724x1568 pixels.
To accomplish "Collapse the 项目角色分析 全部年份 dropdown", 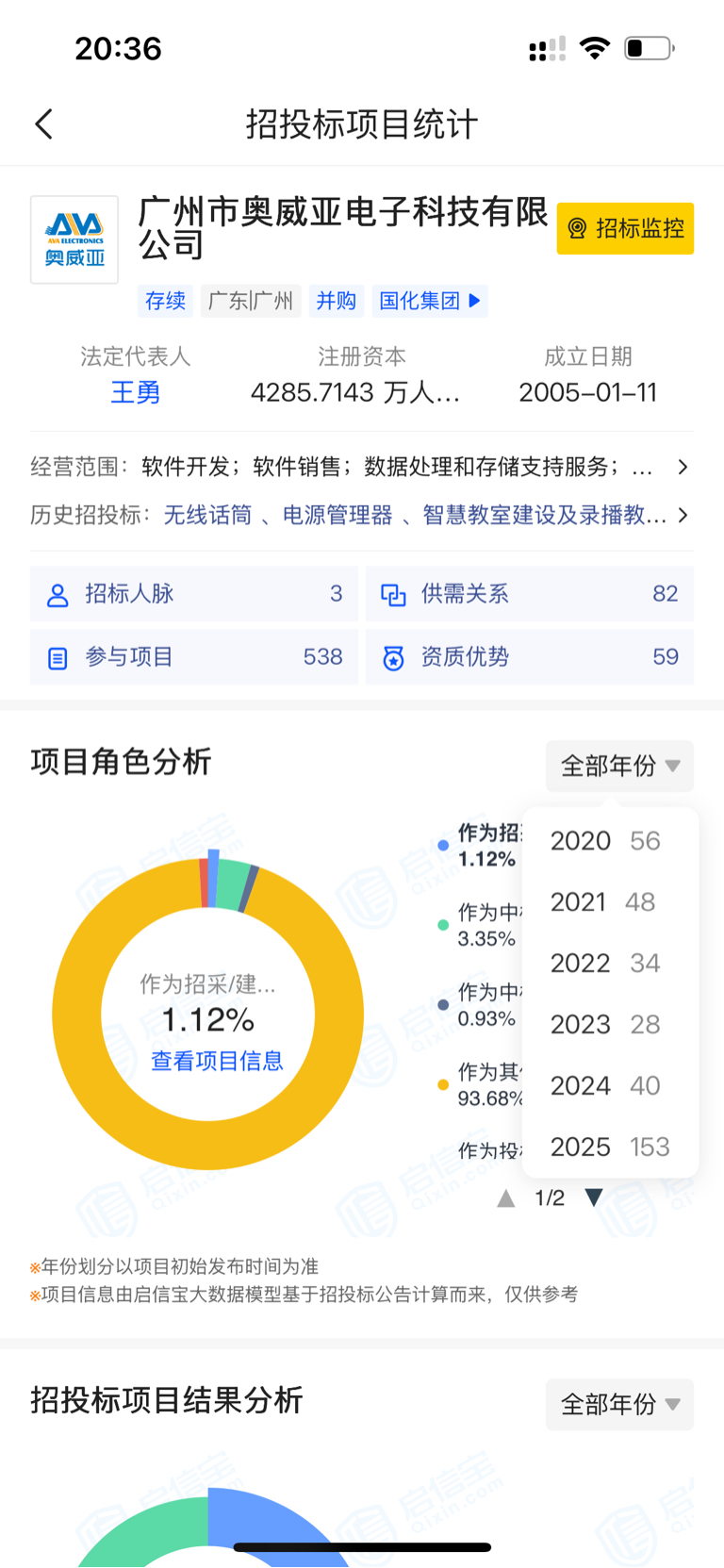I will tap(619, 766).
